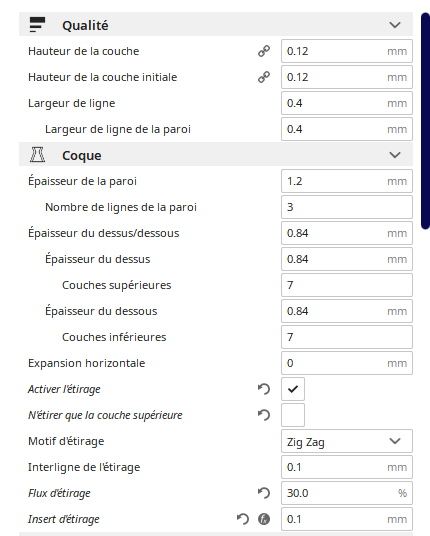Image resolution: width=430 pixels, height=536 pixels.
Task: Click the Qualité category icon
Action: (x=37, y=25)
